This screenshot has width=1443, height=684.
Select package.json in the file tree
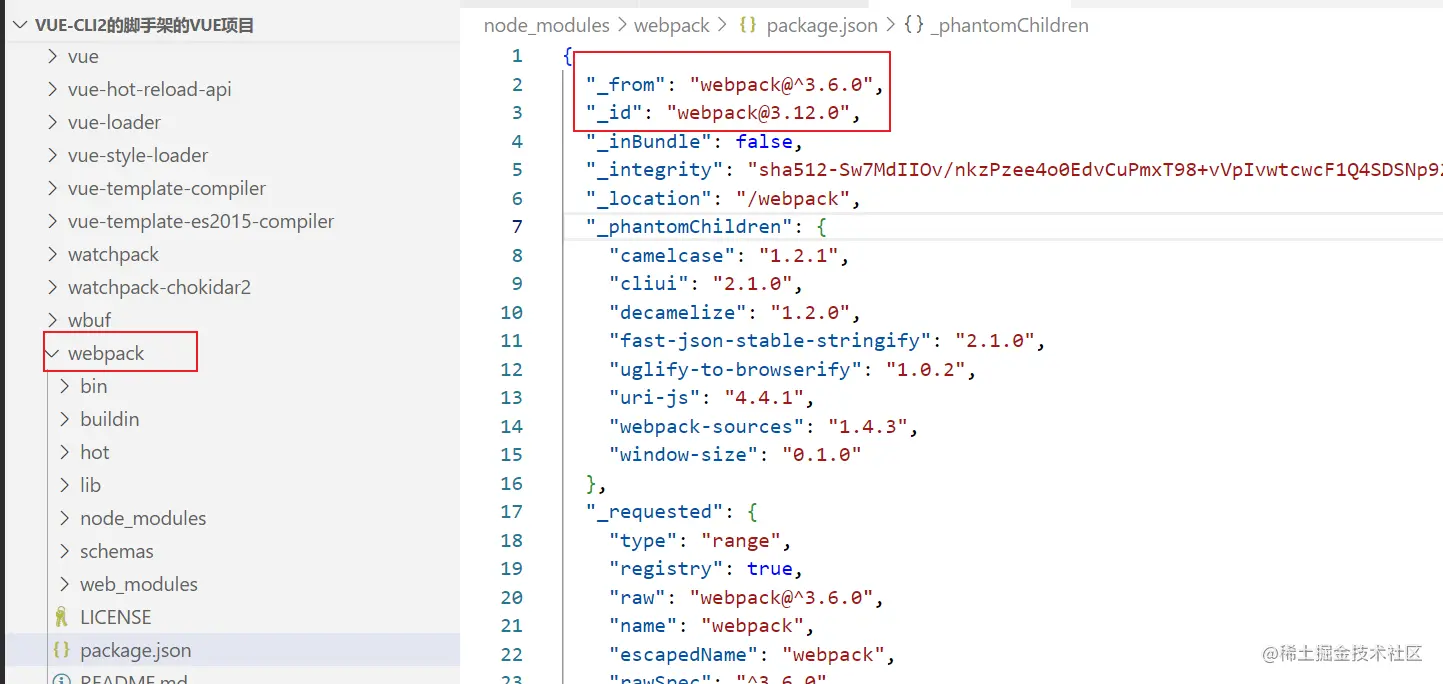(x=136, y=651)
